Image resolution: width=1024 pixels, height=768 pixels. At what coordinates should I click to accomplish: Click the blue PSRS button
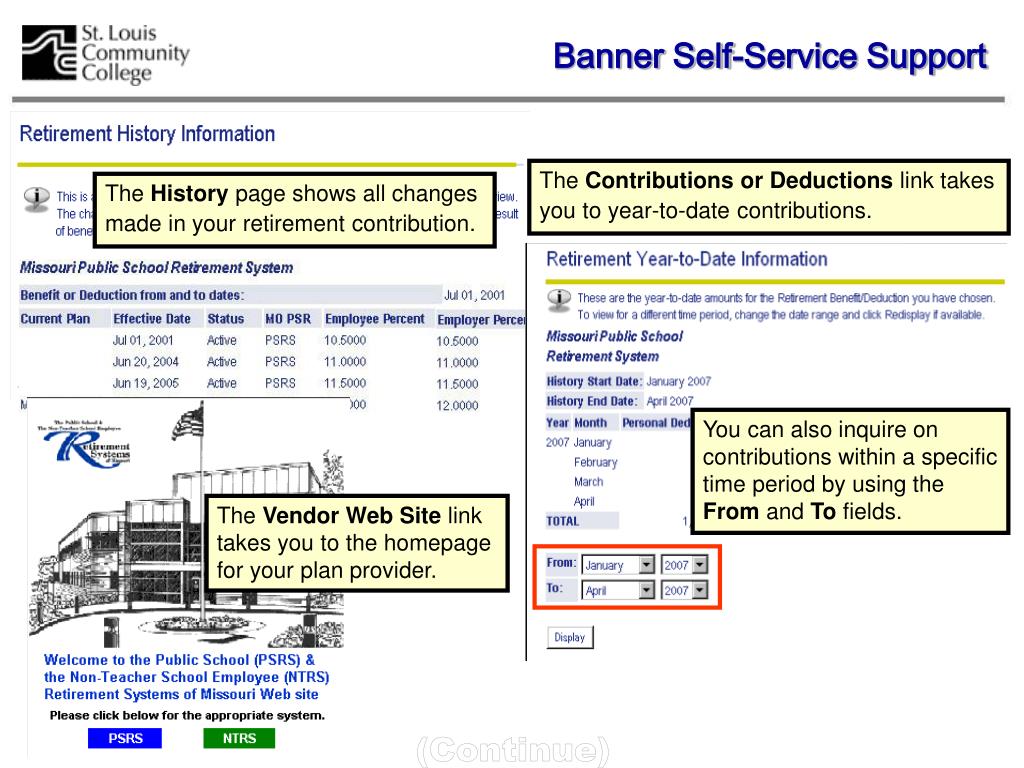[125, 739]
